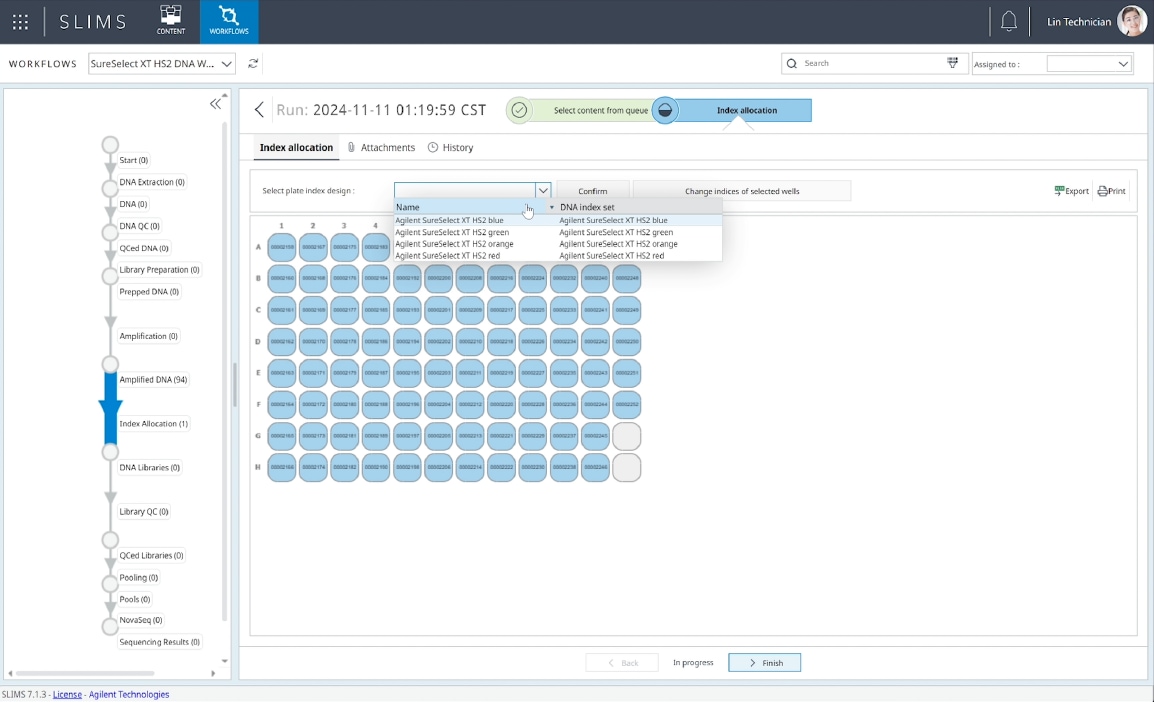Open the Content module icon
Image resolution: width=1154 pixels, height=702 pixels.
coord(171,21)
